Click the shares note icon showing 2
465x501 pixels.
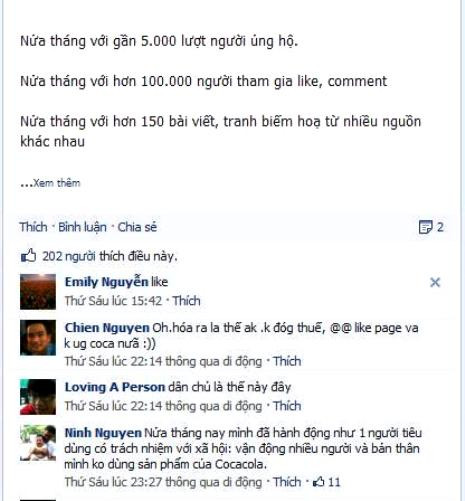[x=426, y=227]
